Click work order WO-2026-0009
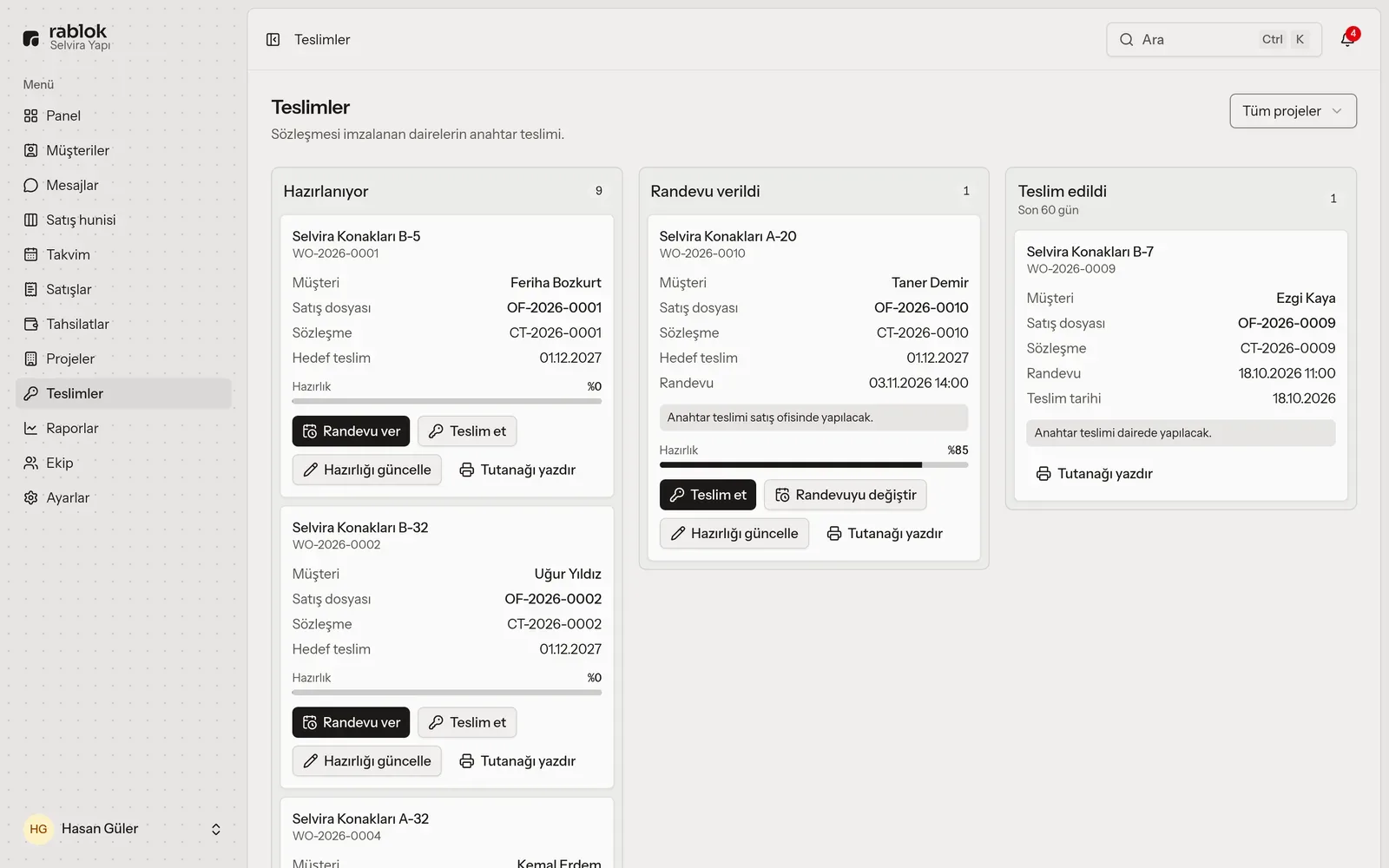 1071,269
